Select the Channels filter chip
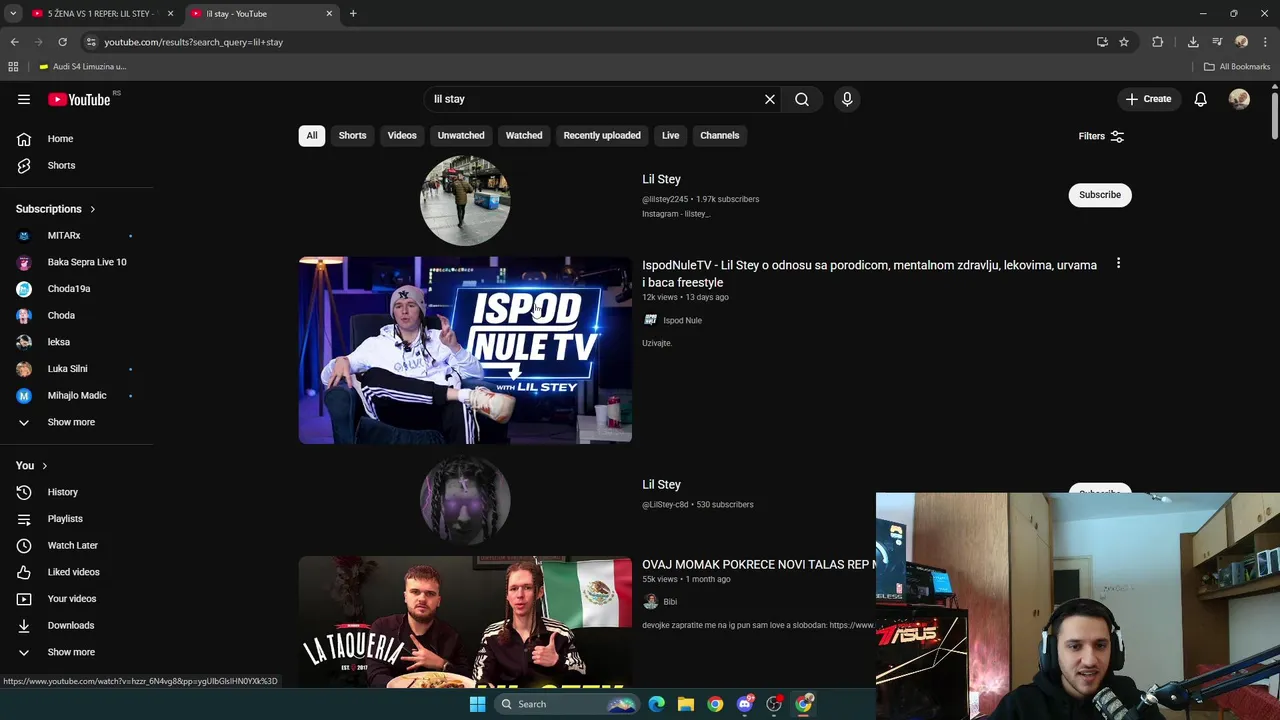The height and width of the screenshot is (720, 1280). 720,135
